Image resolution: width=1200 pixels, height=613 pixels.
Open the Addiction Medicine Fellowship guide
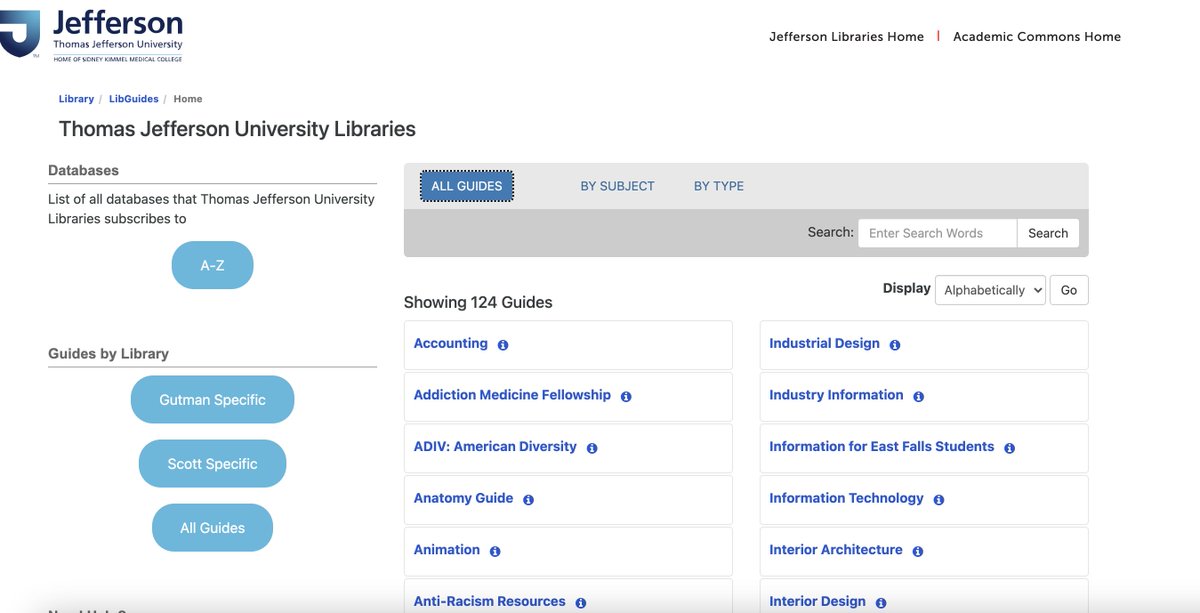tap(512, 395)
